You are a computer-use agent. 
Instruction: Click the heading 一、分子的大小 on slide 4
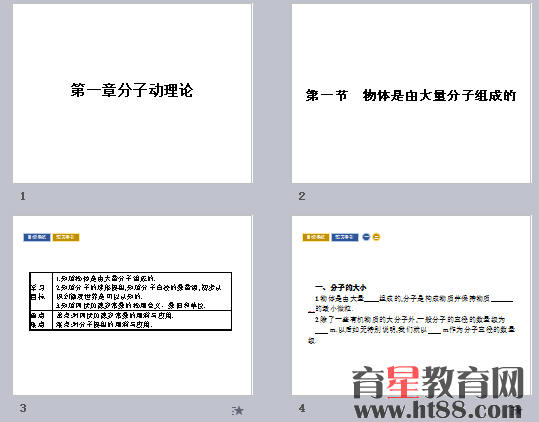coord(341,287)
